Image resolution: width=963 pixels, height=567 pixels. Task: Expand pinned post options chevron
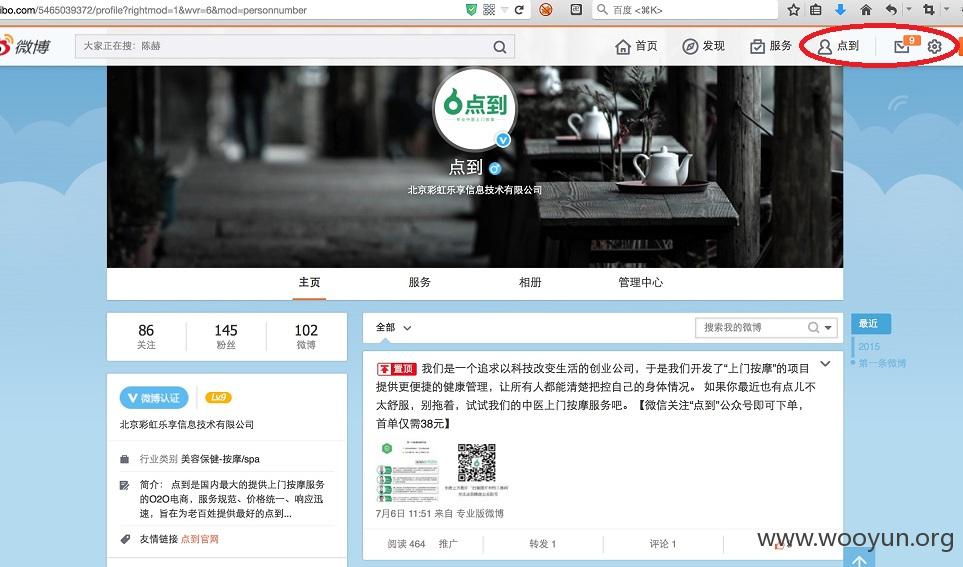(825, 364)
